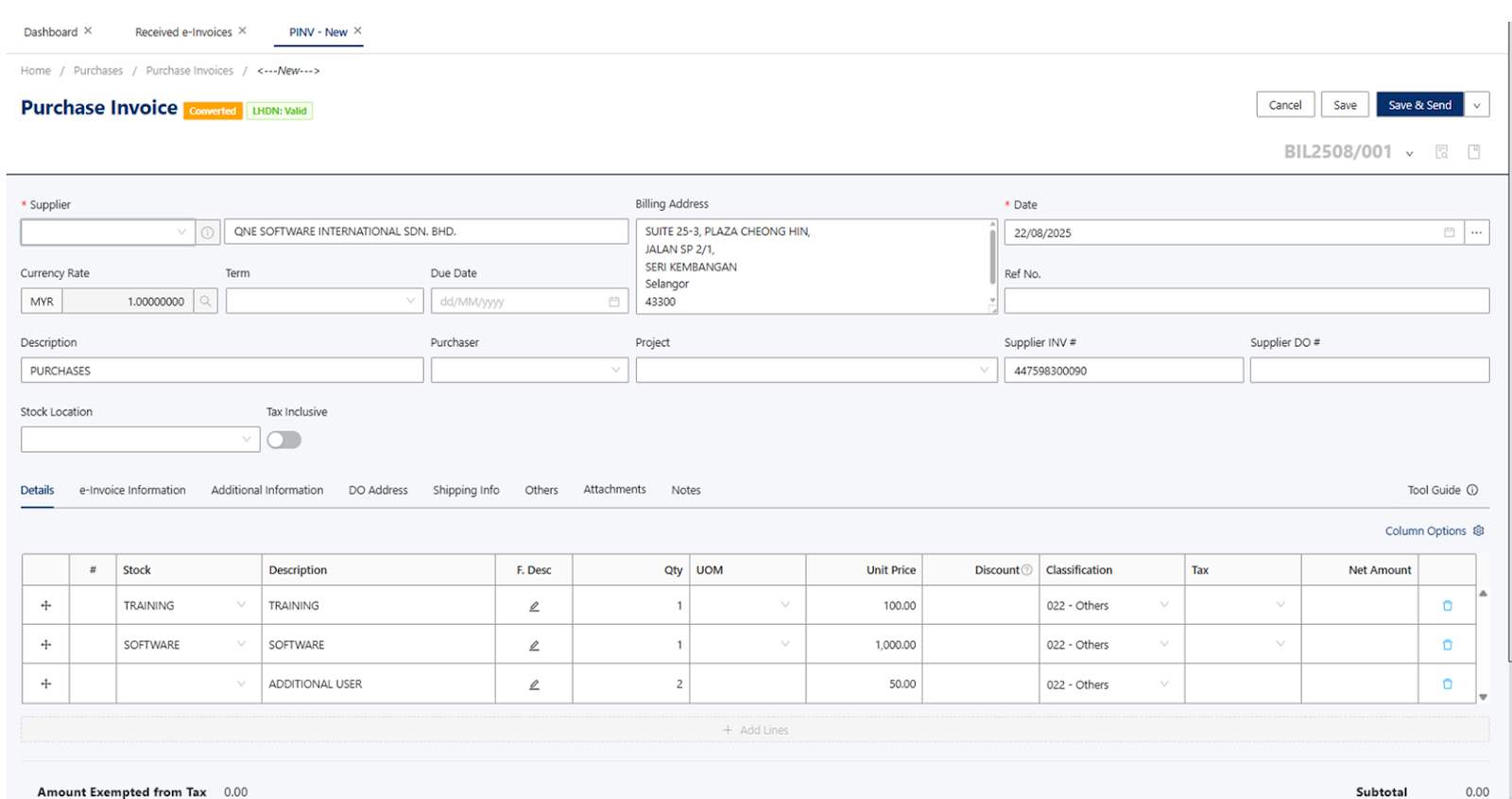The image size is (1512, 799).
Task: Click the billing address scrollbar
Action: click(992, 255)
